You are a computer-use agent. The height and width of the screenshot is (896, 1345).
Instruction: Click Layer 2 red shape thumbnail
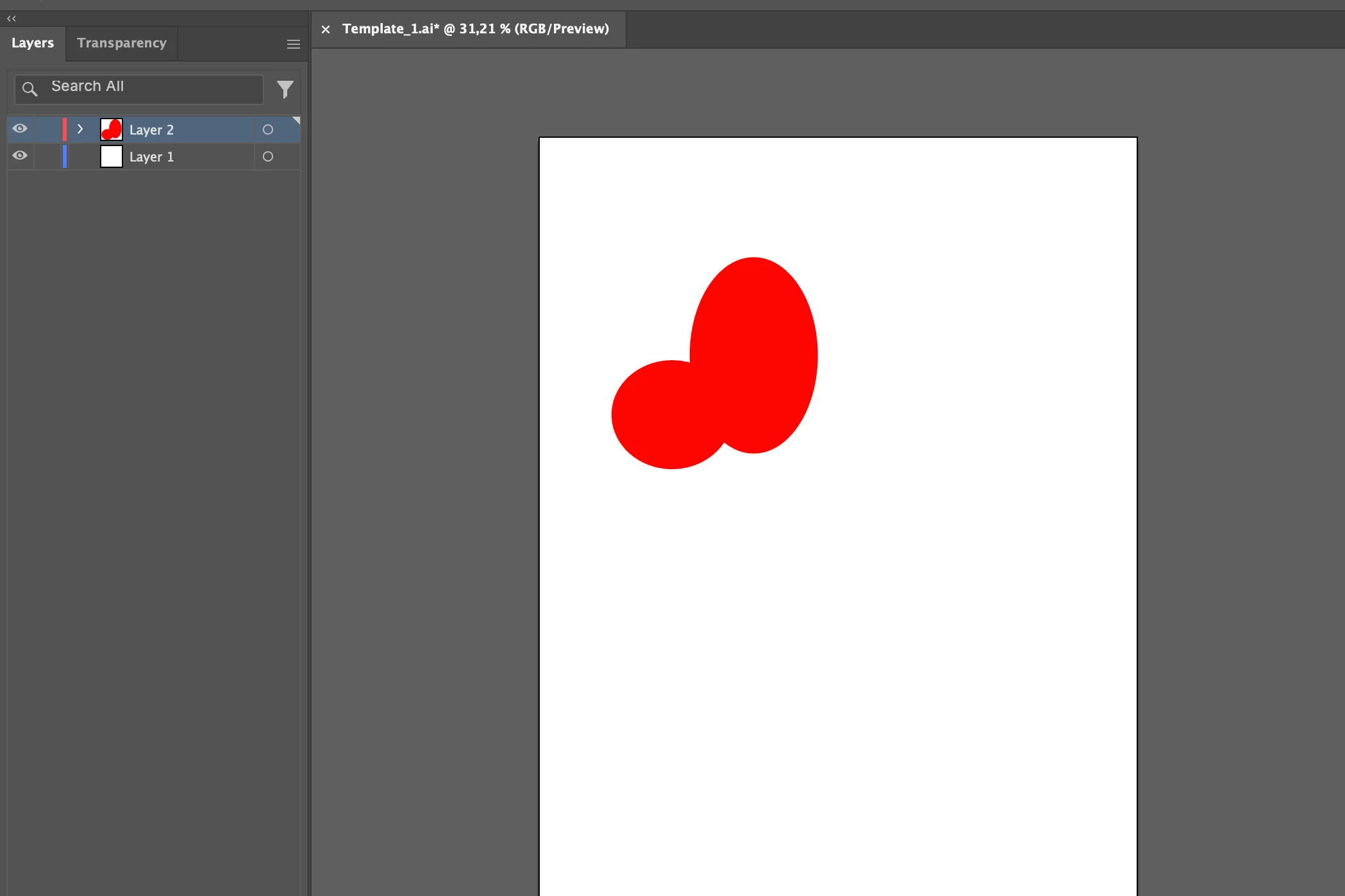(x=112, y=130)
